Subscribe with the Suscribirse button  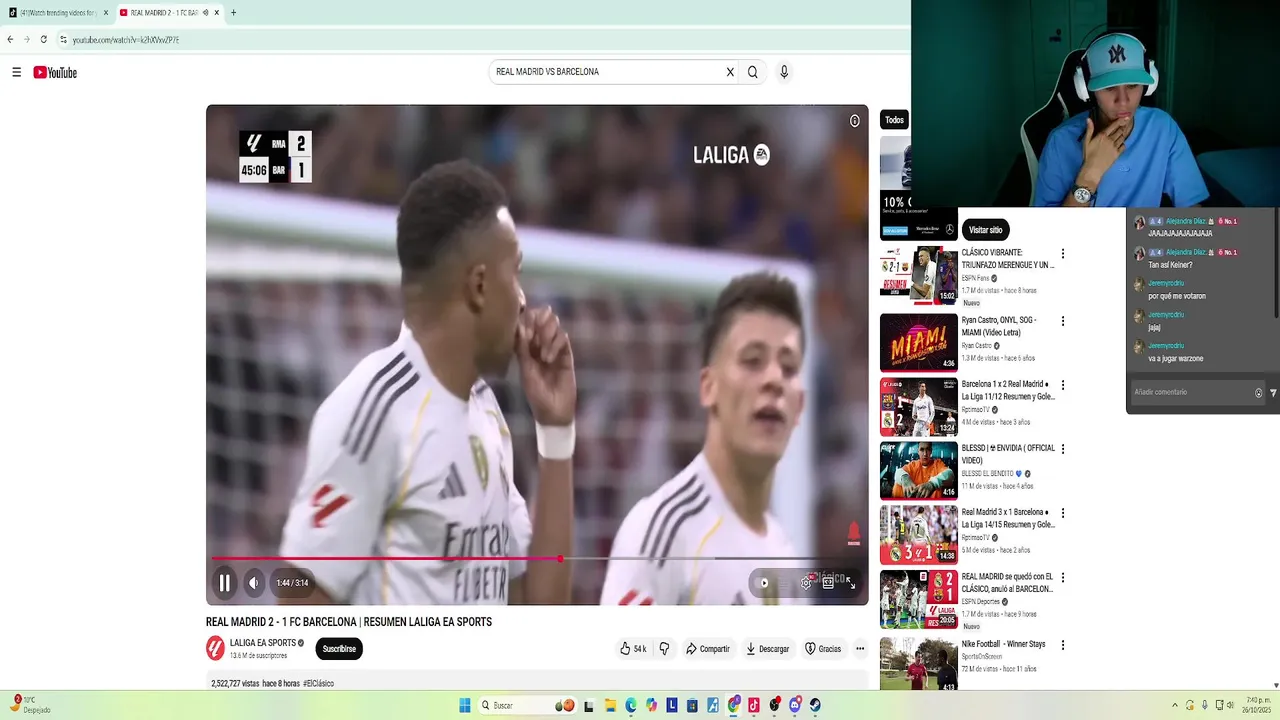click(x=339, y=649)
